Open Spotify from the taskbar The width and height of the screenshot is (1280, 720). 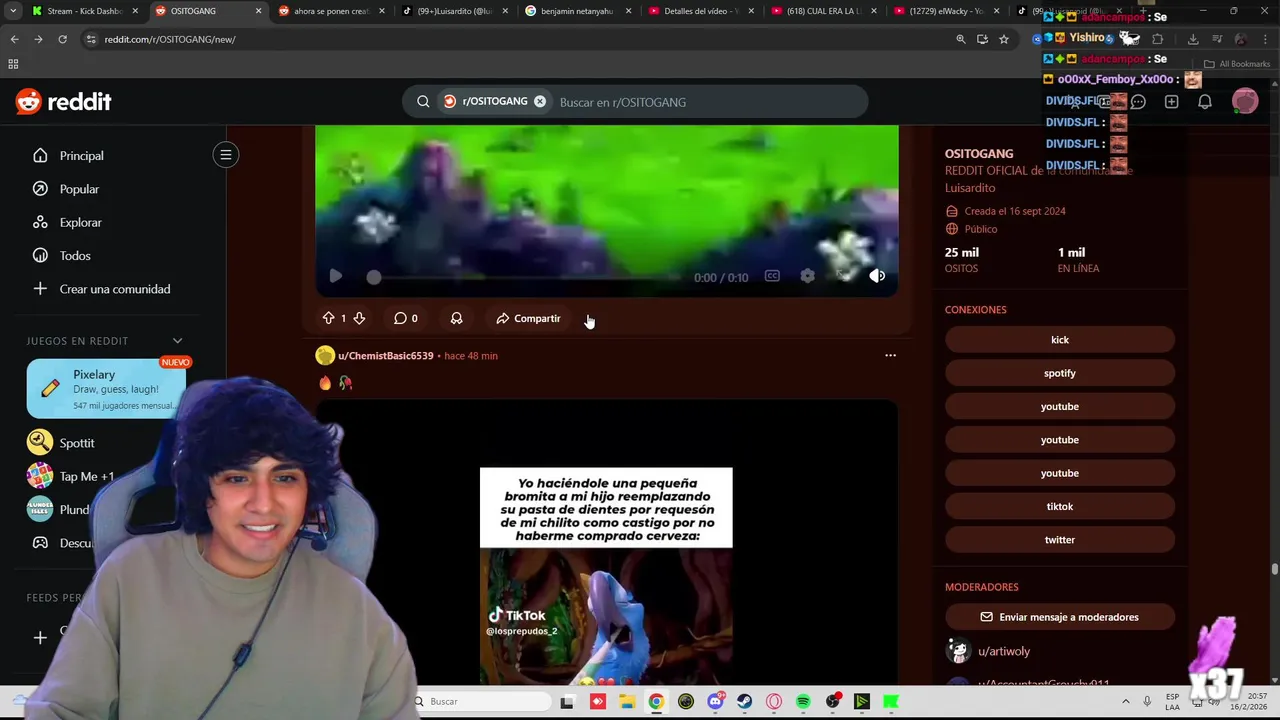click(x=803, y=702)
